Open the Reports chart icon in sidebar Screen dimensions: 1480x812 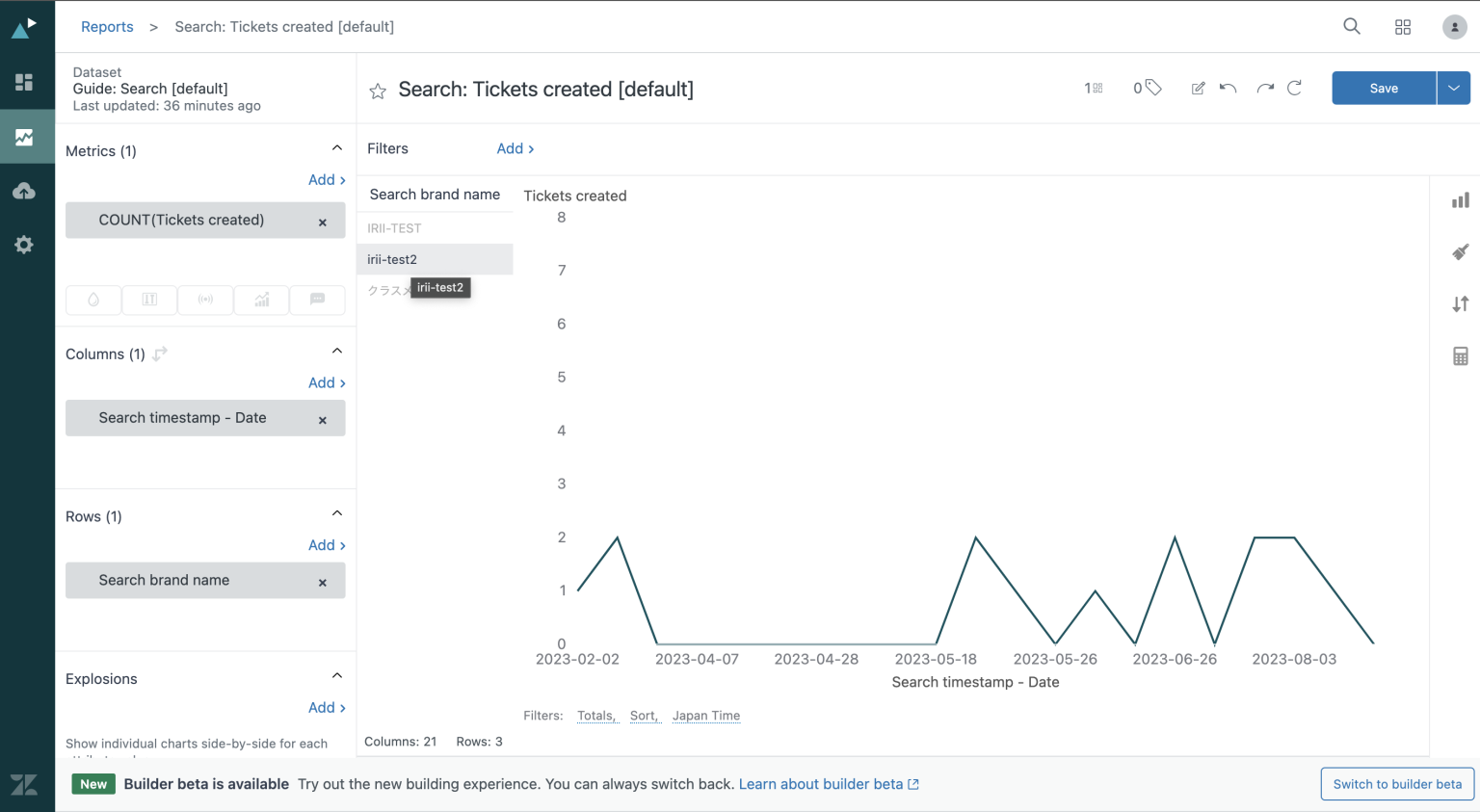24,137
